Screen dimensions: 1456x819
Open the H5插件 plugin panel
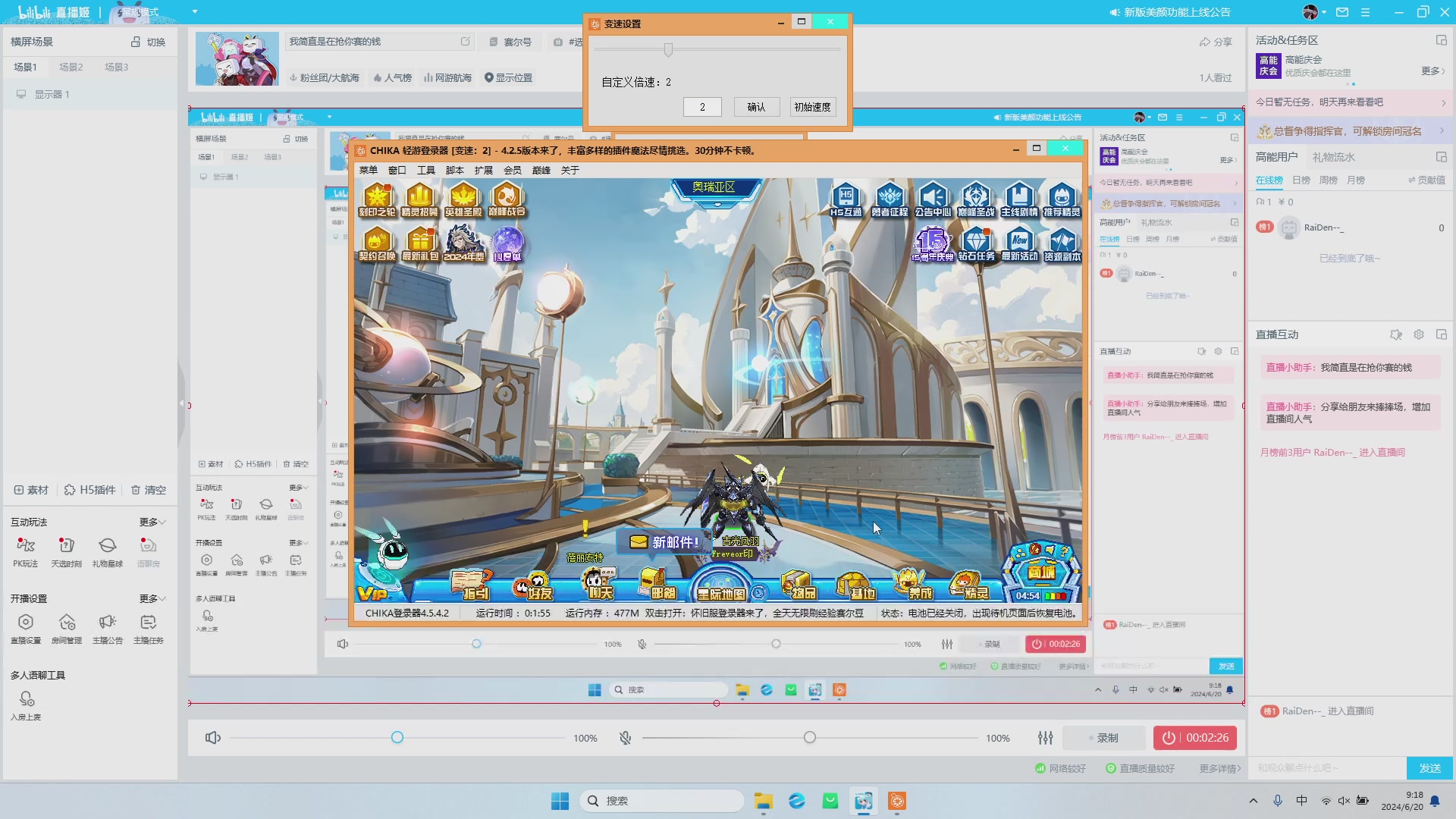(x=90, y=490)
